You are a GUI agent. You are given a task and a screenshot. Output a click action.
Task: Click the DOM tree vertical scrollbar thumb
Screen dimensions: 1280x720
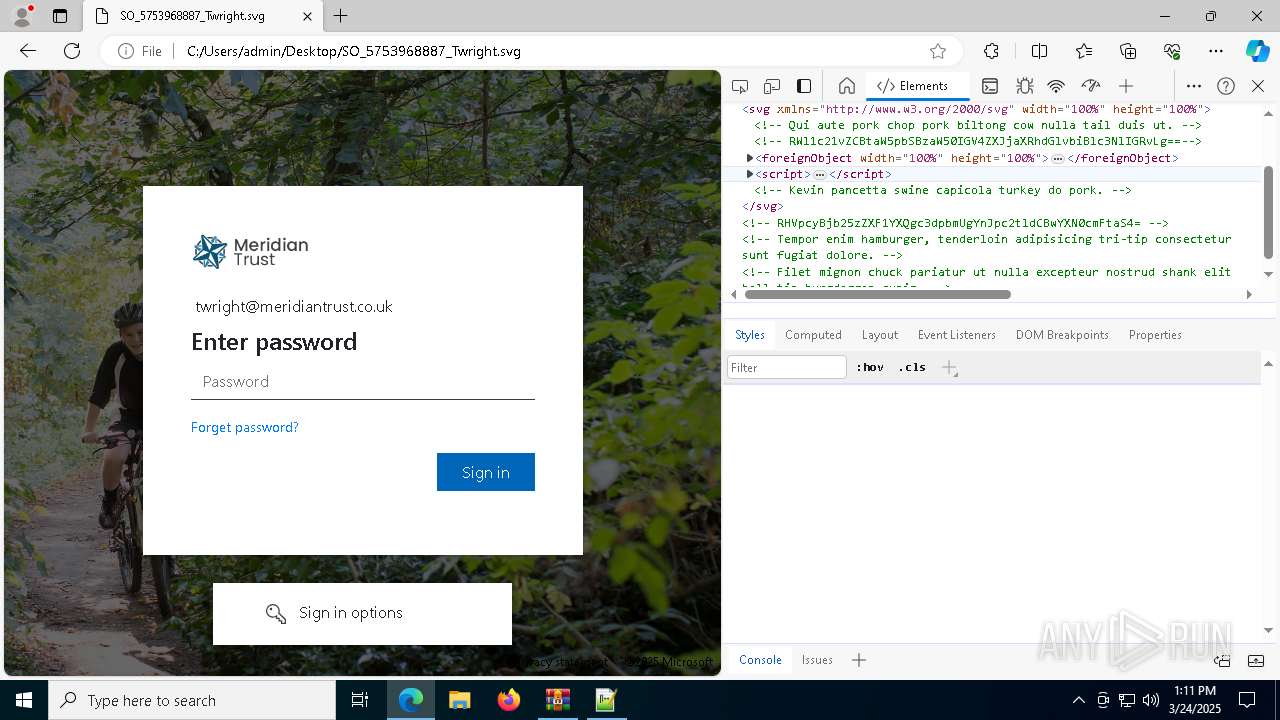[1268, 212]
